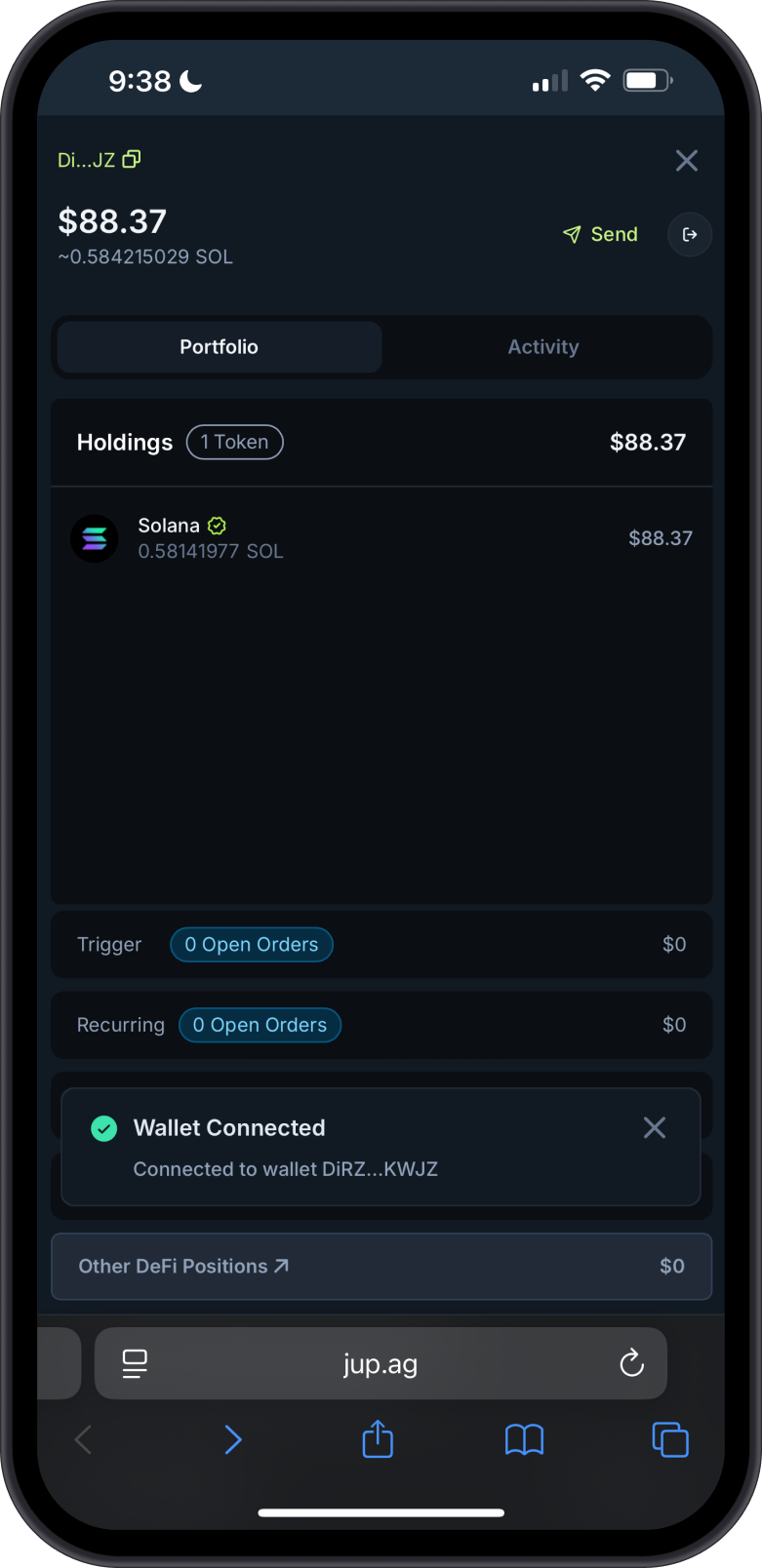Select the 1 Token badge

coord(235,442)
